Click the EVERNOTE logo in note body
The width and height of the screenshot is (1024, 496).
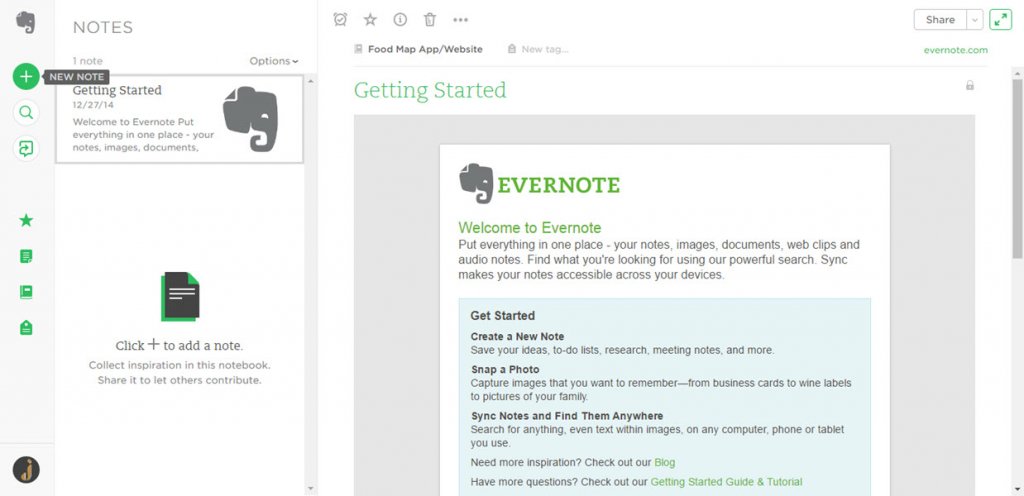click(539, 184)
